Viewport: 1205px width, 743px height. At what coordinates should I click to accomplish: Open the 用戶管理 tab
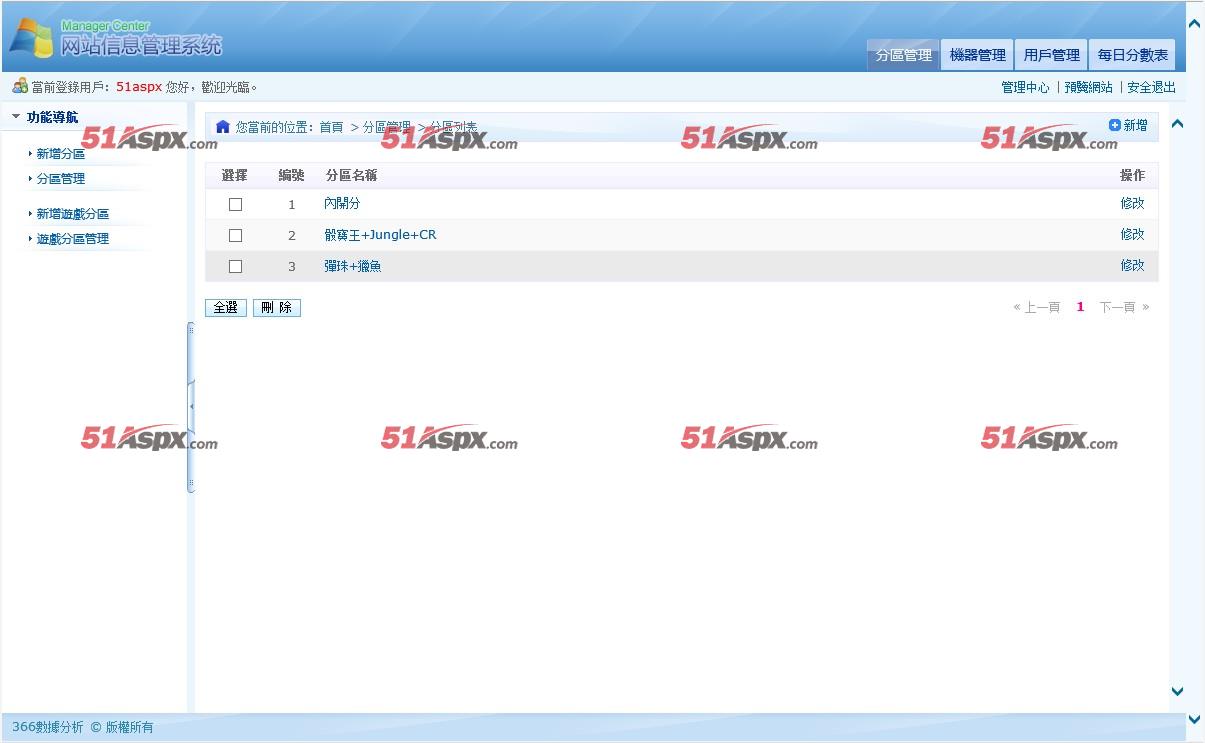coord(1051,55)
